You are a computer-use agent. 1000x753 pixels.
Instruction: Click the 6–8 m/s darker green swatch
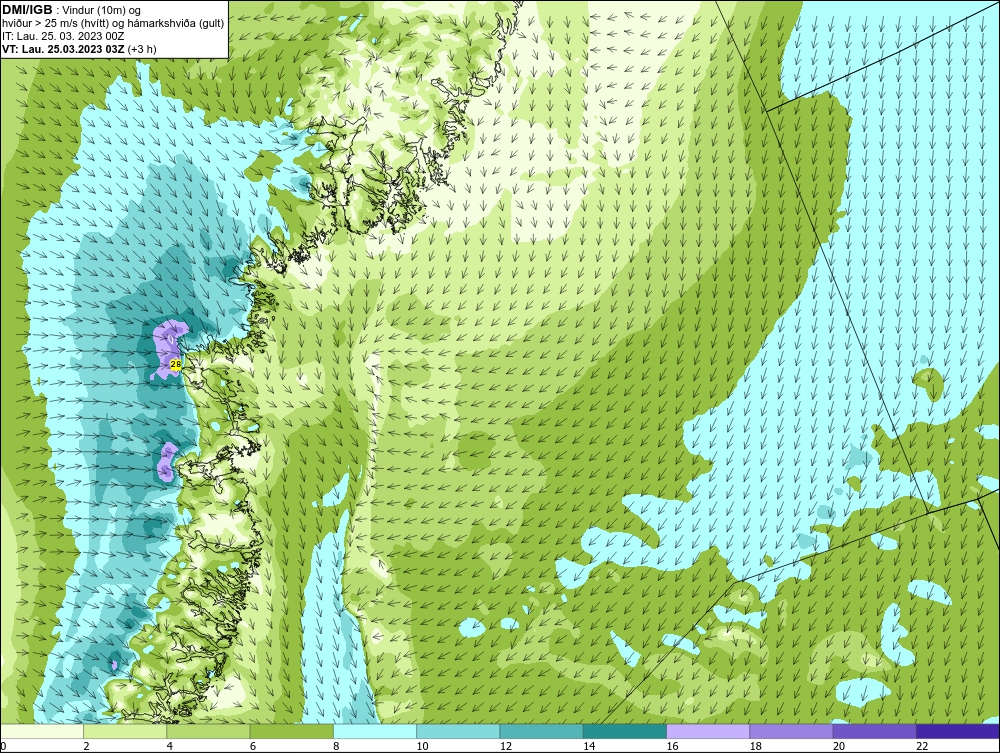[x=291, y=731]
